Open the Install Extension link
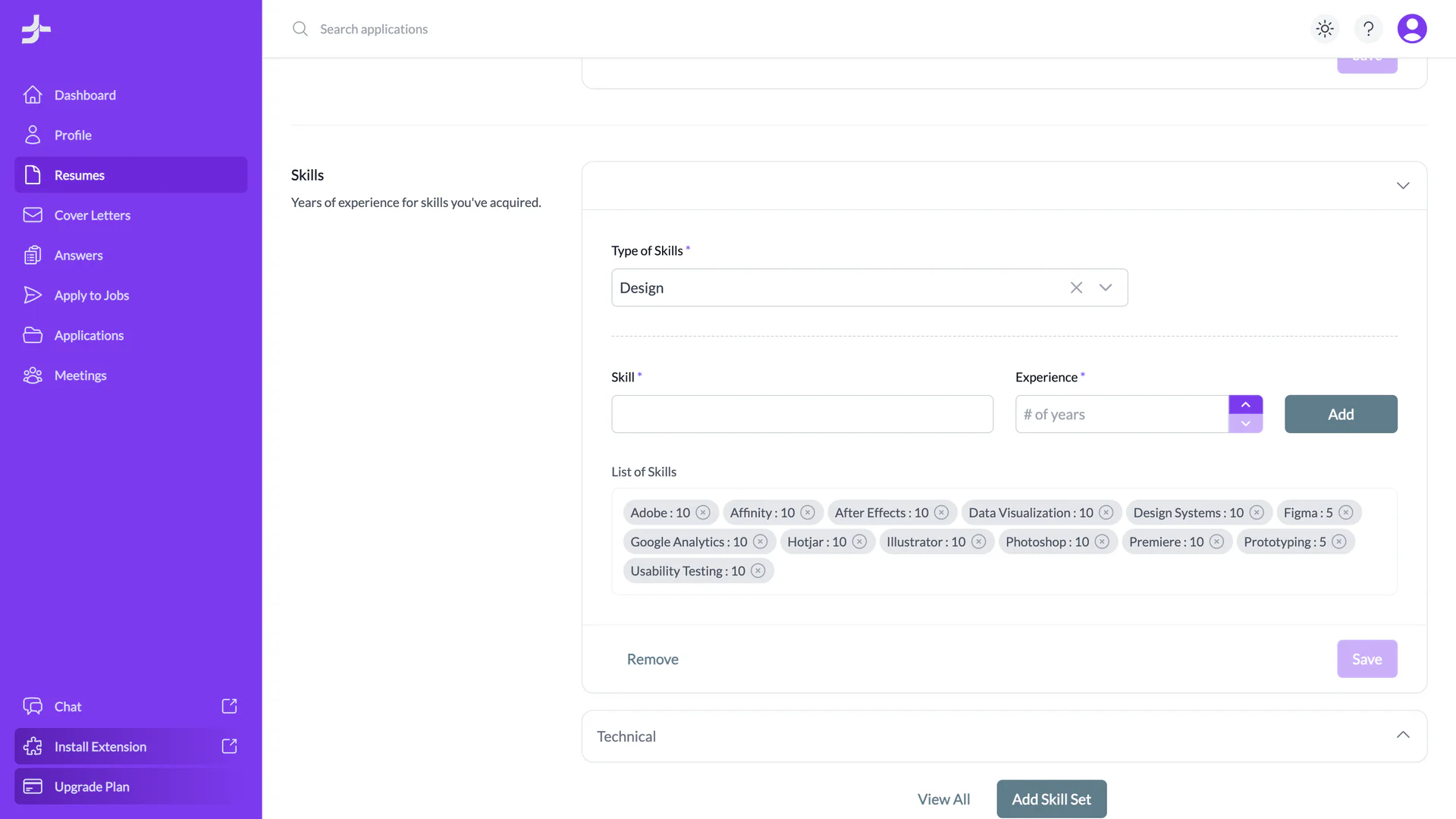 tap(100, 747)
